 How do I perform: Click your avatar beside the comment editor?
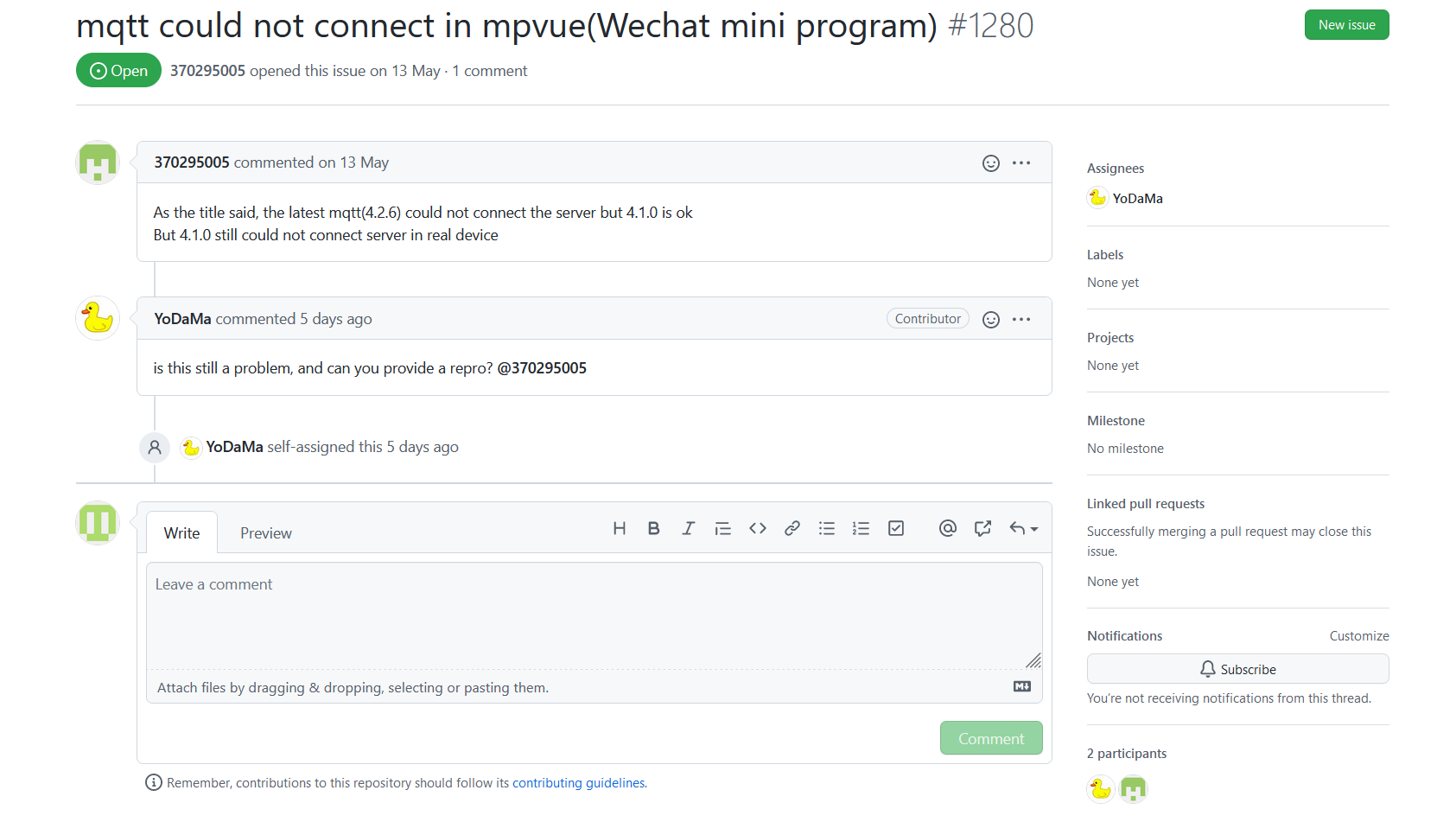pyautogui.click(x=98, y=523)
